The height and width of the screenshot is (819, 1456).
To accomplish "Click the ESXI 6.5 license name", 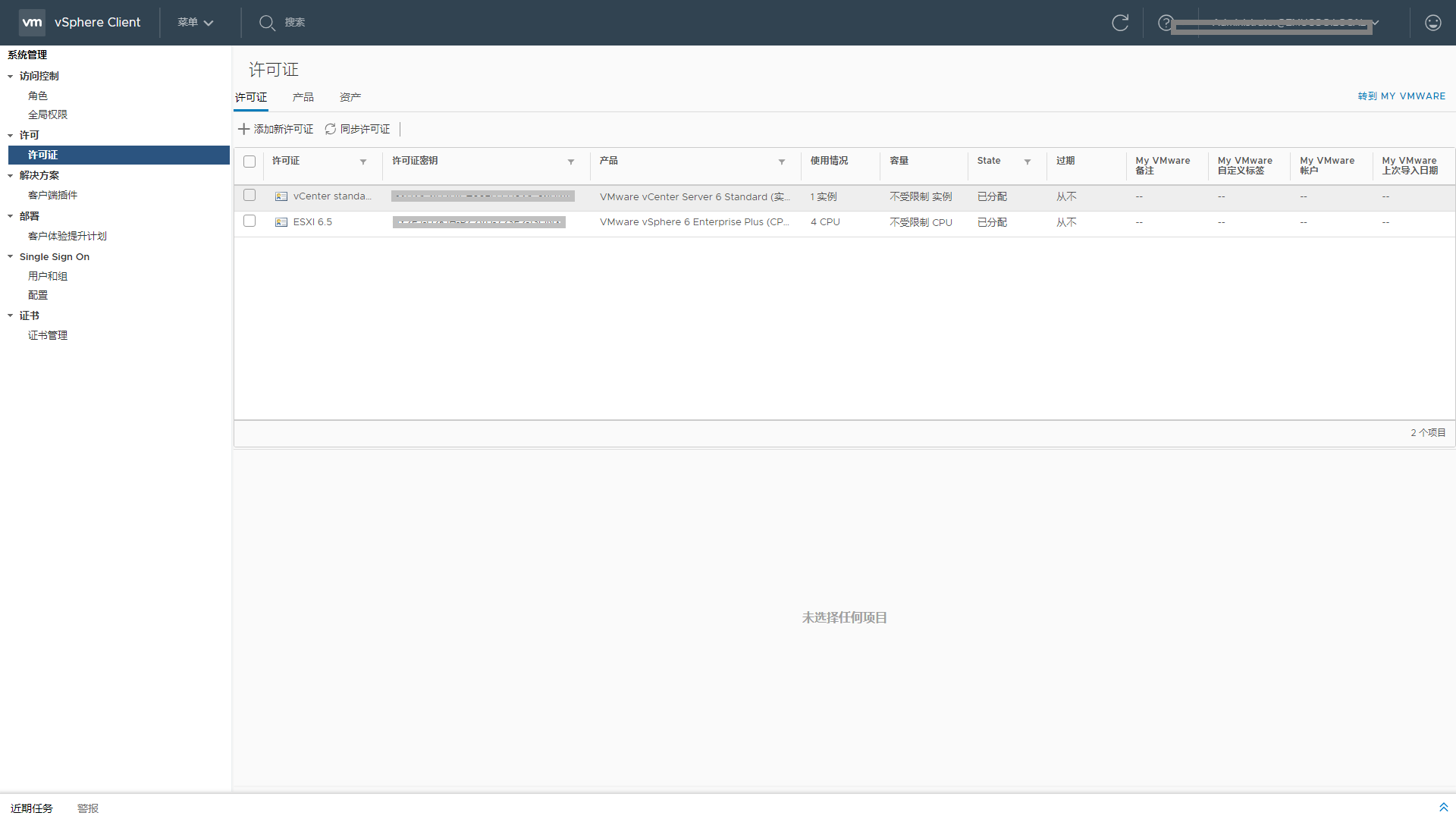I will tap(312, 222).
